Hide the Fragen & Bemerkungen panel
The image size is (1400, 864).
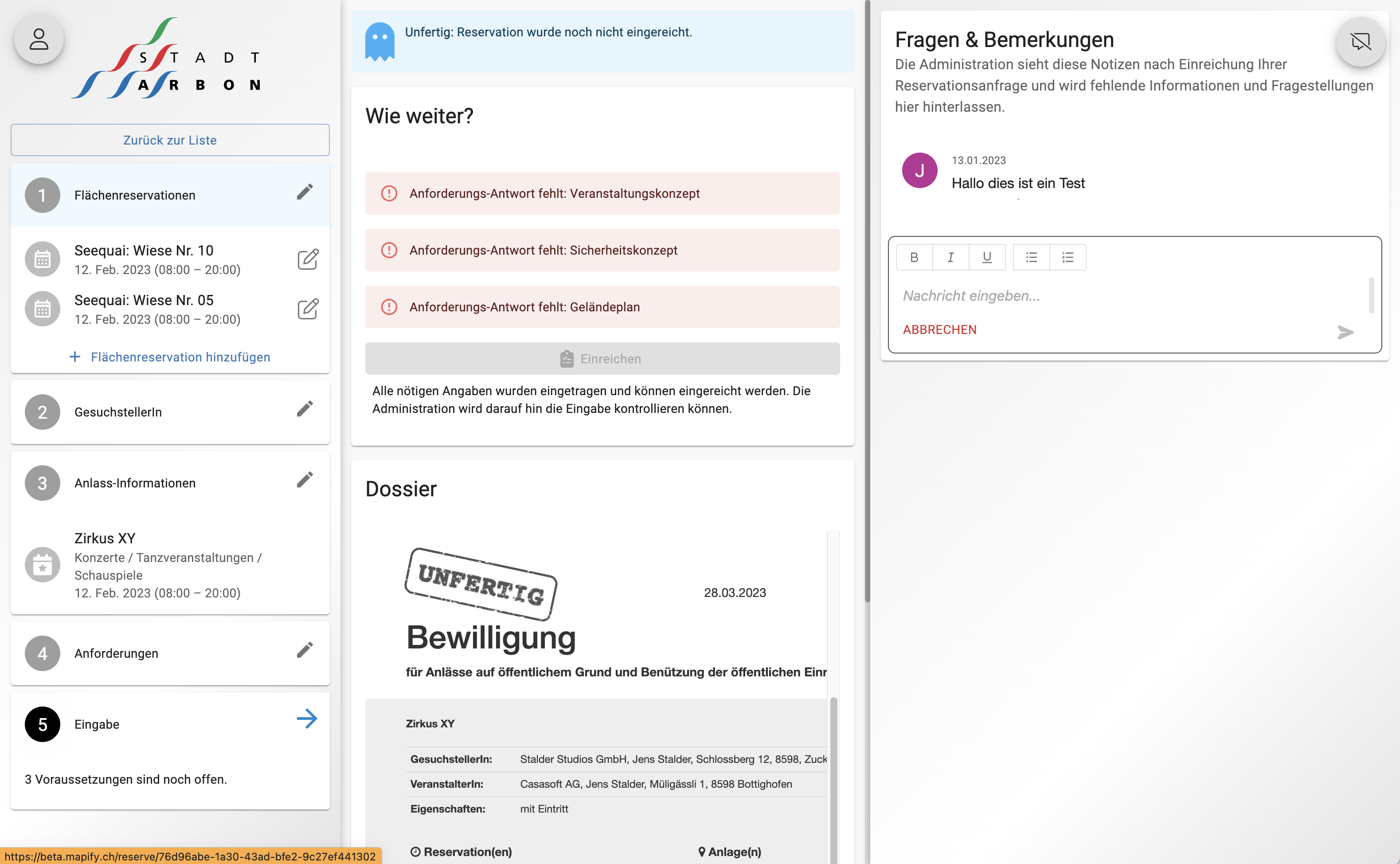pyautogui.click(x=1361, y=41)
